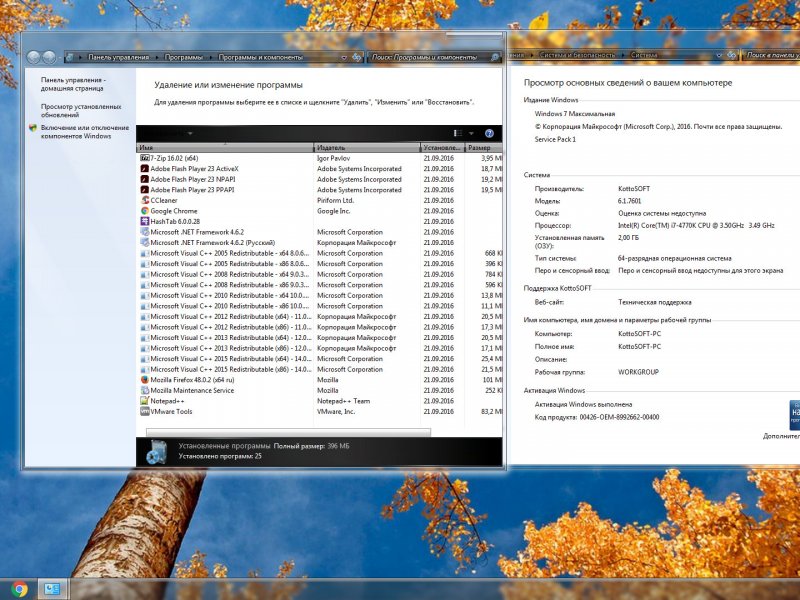Refresh the Programs and Components window
This screenshot has height=600, width=800.
(x=357, y=57)
